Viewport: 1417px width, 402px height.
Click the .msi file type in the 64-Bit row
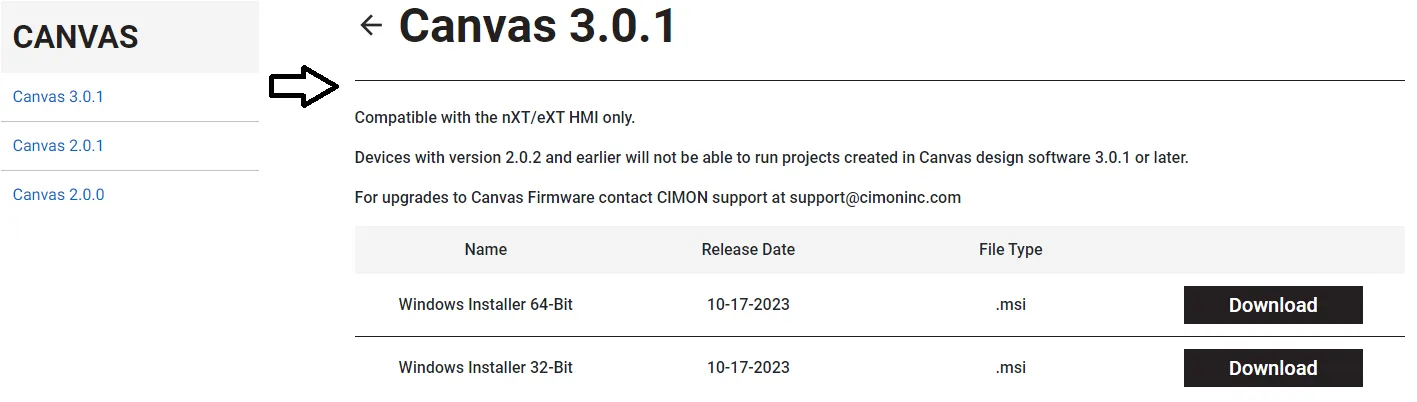pos(1010,305)
